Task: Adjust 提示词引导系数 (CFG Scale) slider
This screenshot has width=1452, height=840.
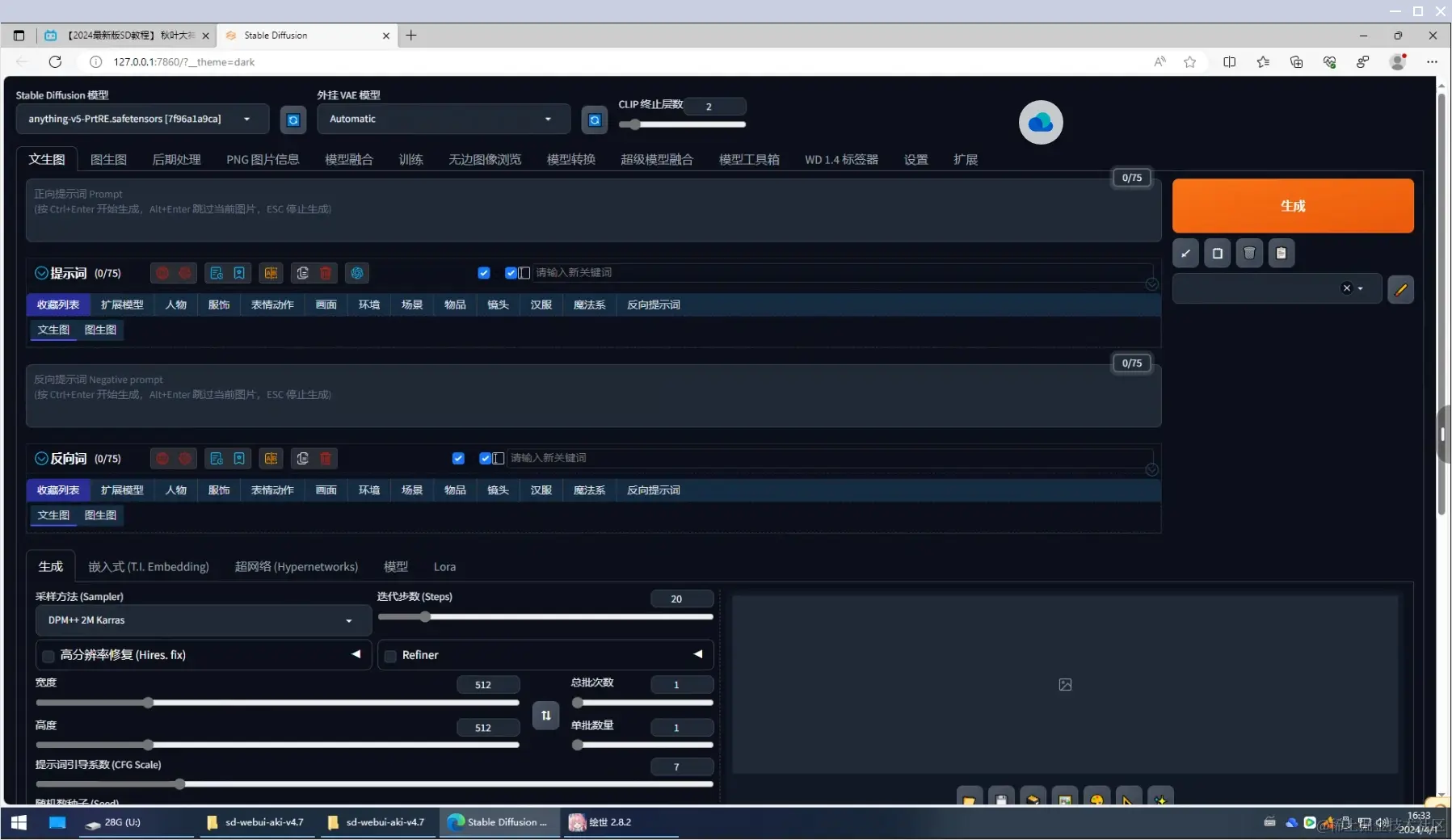Action: (x=374, y=784)
